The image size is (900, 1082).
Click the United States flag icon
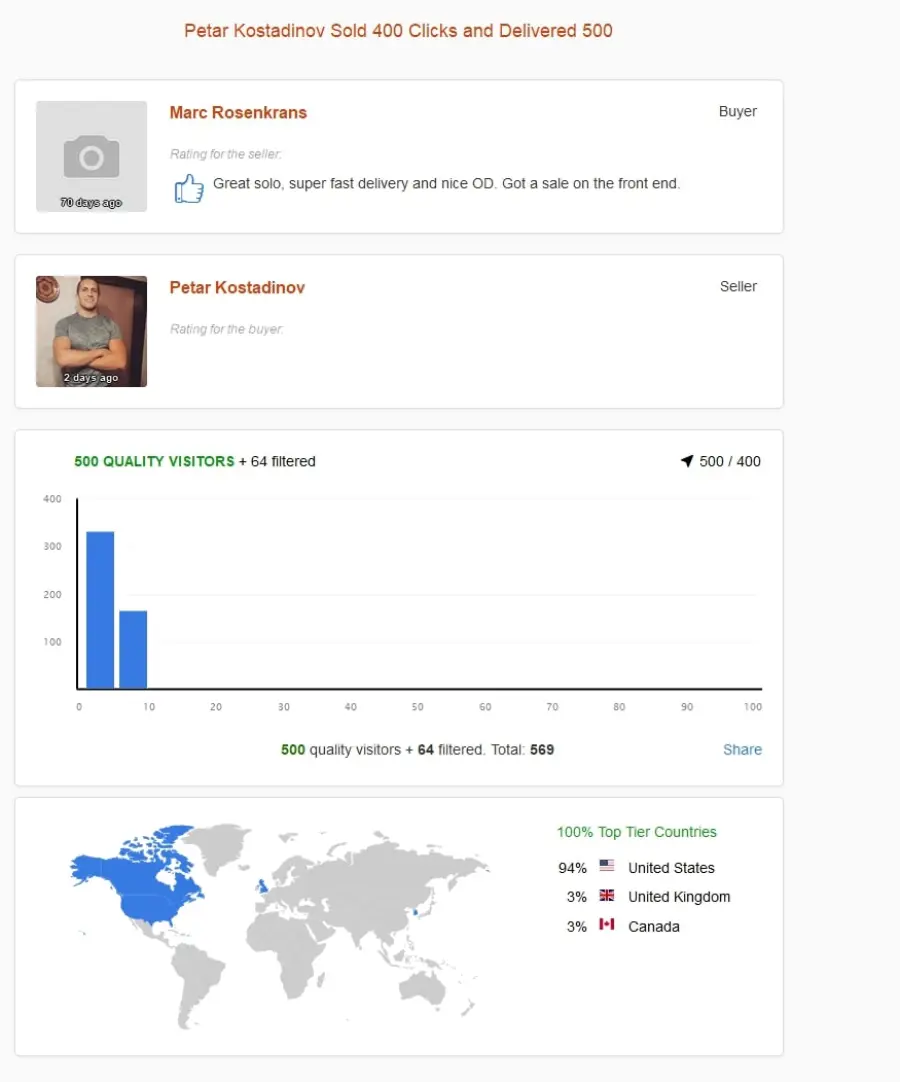coord(607,865)
